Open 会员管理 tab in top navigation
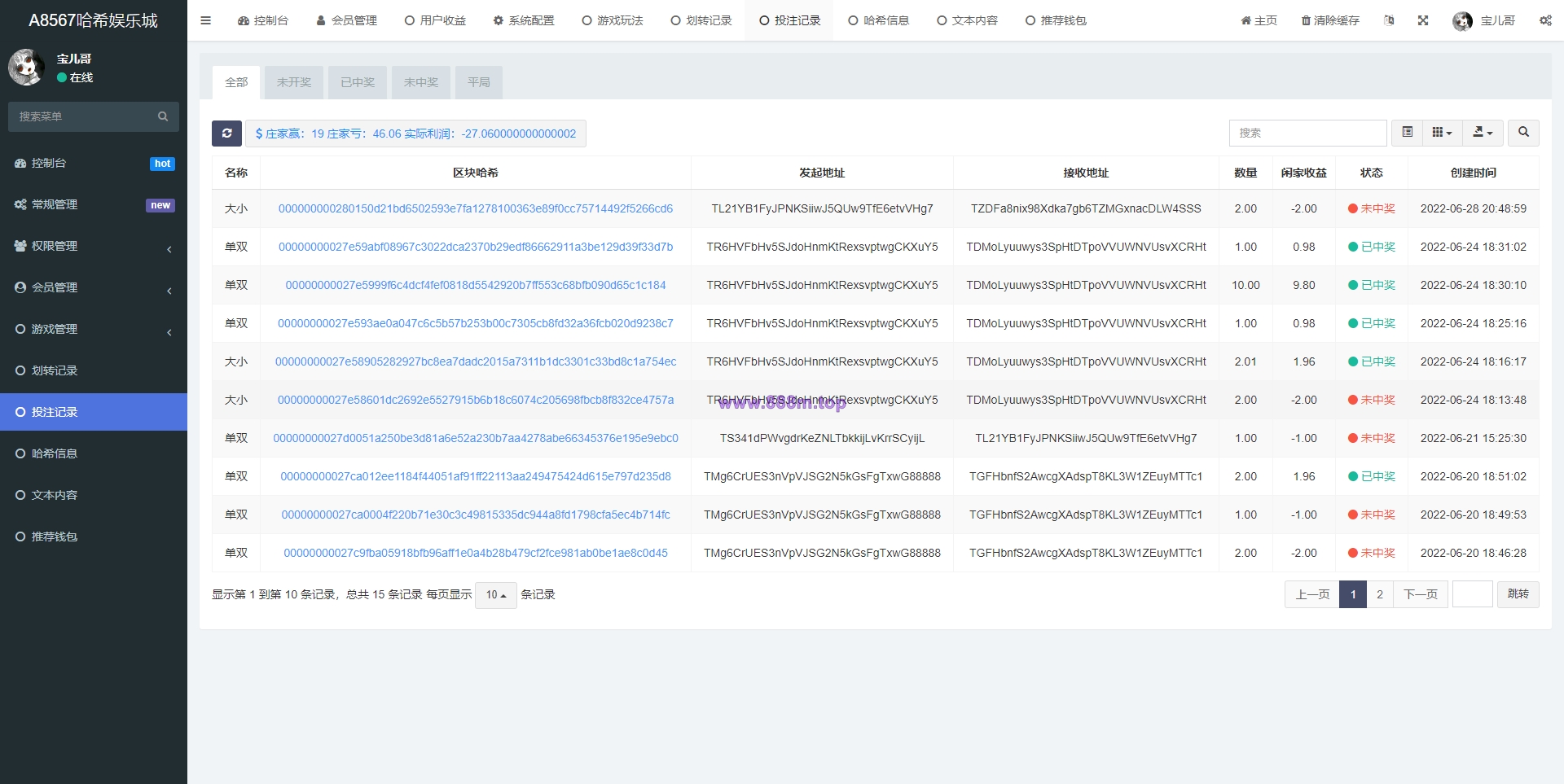Viewport: 1564px width, 784px height. pyautogui.click(x=346, y=20)
